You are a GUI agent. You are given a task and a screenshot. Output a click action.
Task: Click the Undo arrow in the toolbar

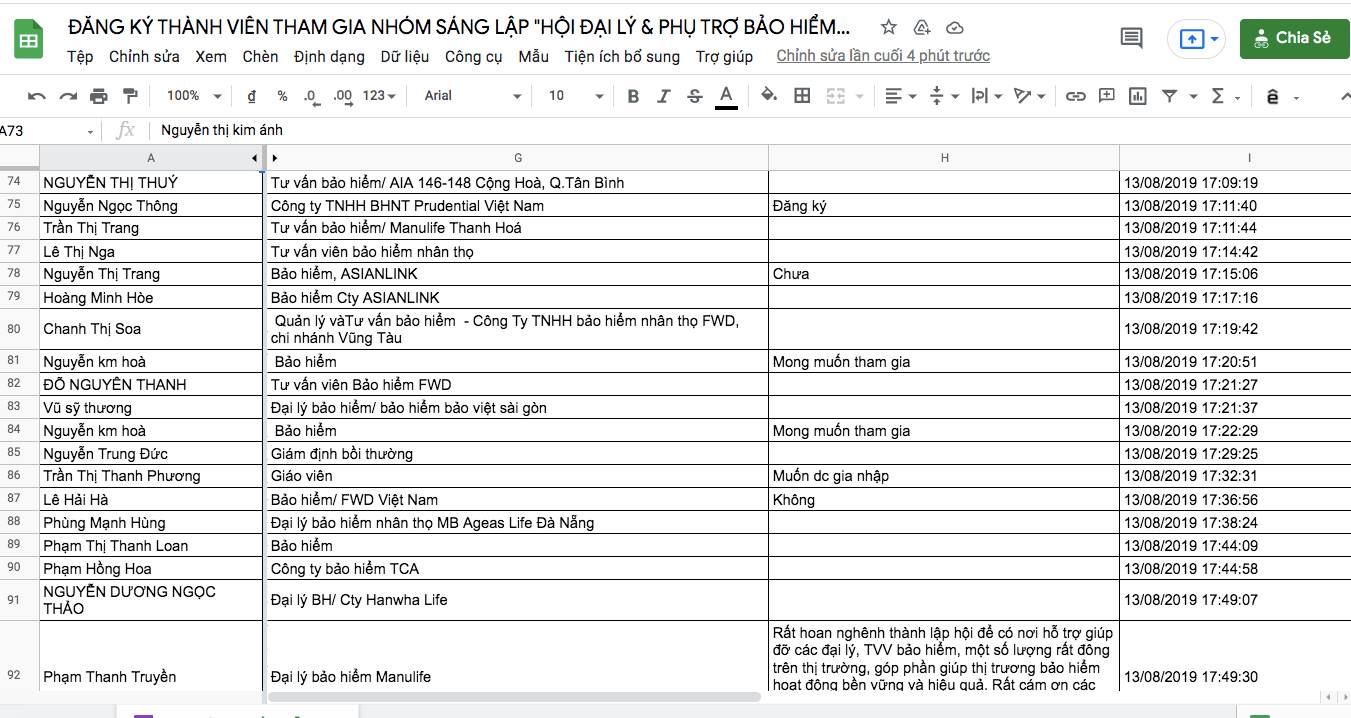point(37,96)
